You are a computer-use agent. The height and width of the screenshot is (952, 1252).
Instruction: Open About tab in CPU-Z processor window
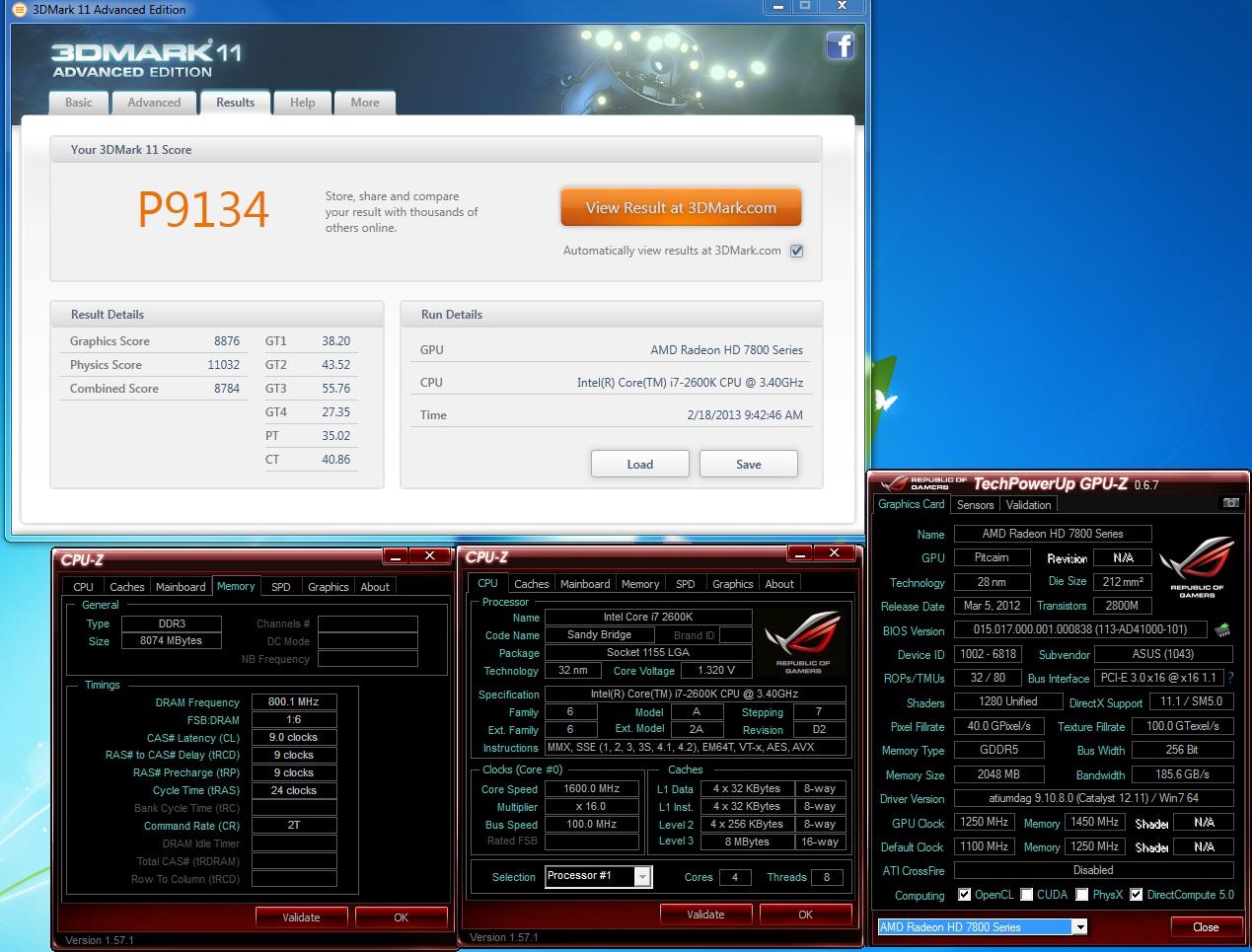click(779, 584)
